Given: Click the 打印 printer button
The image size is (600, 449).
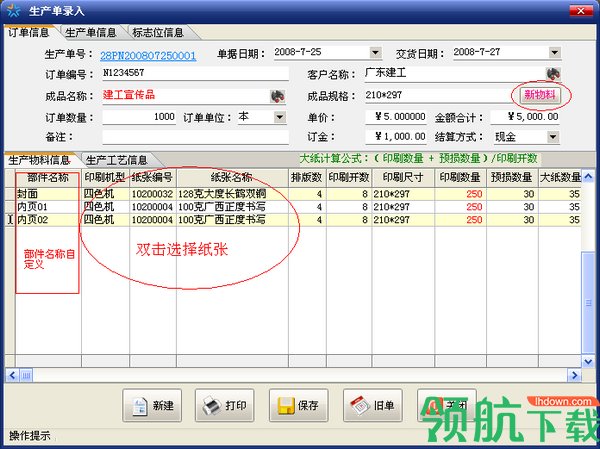Looking at the screenshot, I should (225, 405).
